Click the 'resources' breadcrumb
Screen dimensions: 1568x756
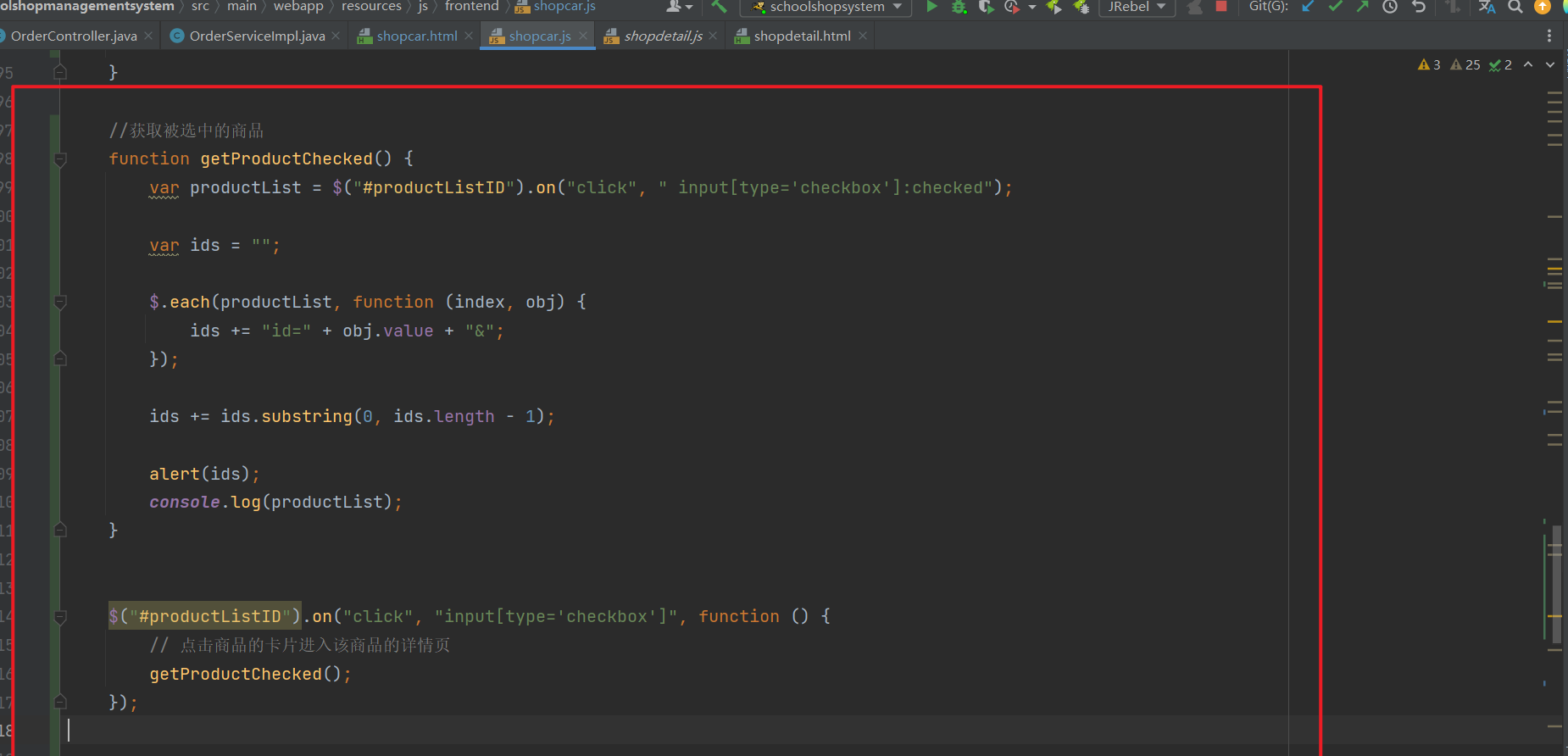pos(371,6)
